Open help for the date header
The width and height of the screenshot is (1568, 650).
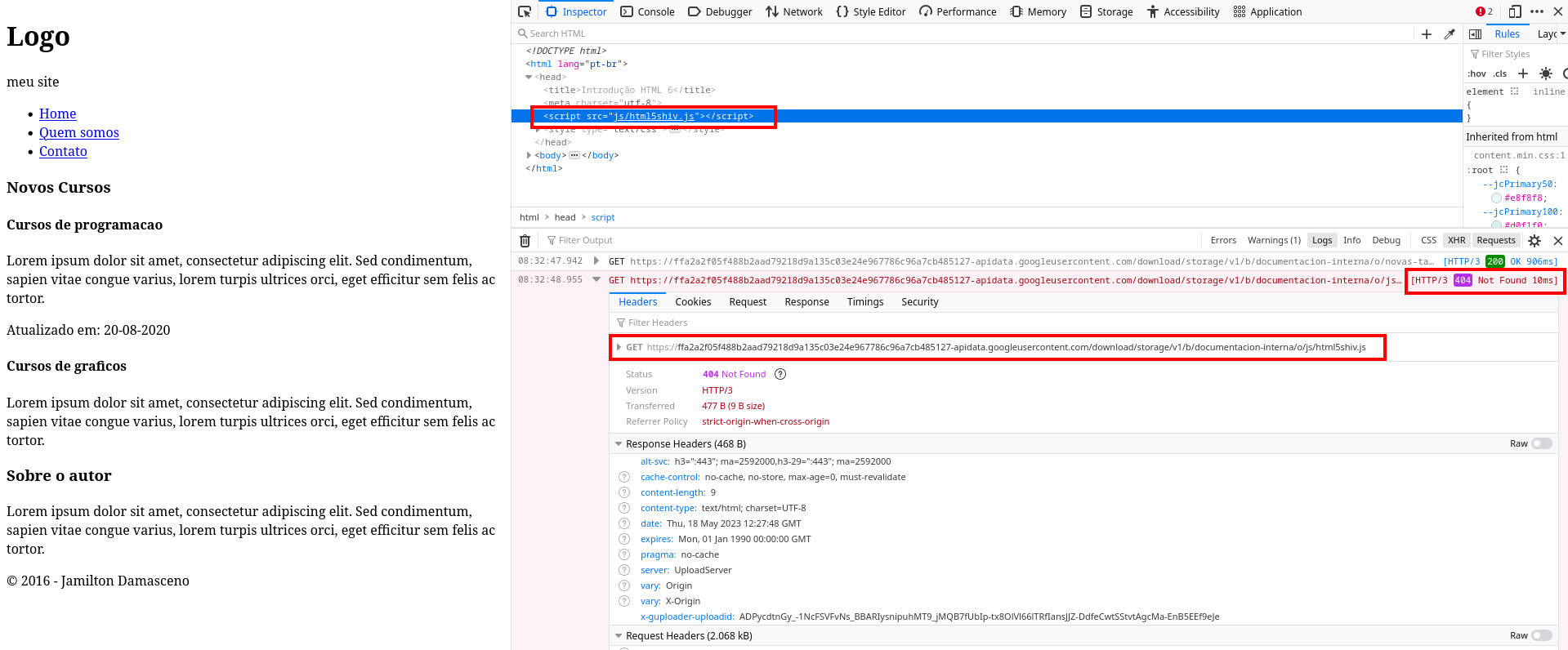pos(624,523)
